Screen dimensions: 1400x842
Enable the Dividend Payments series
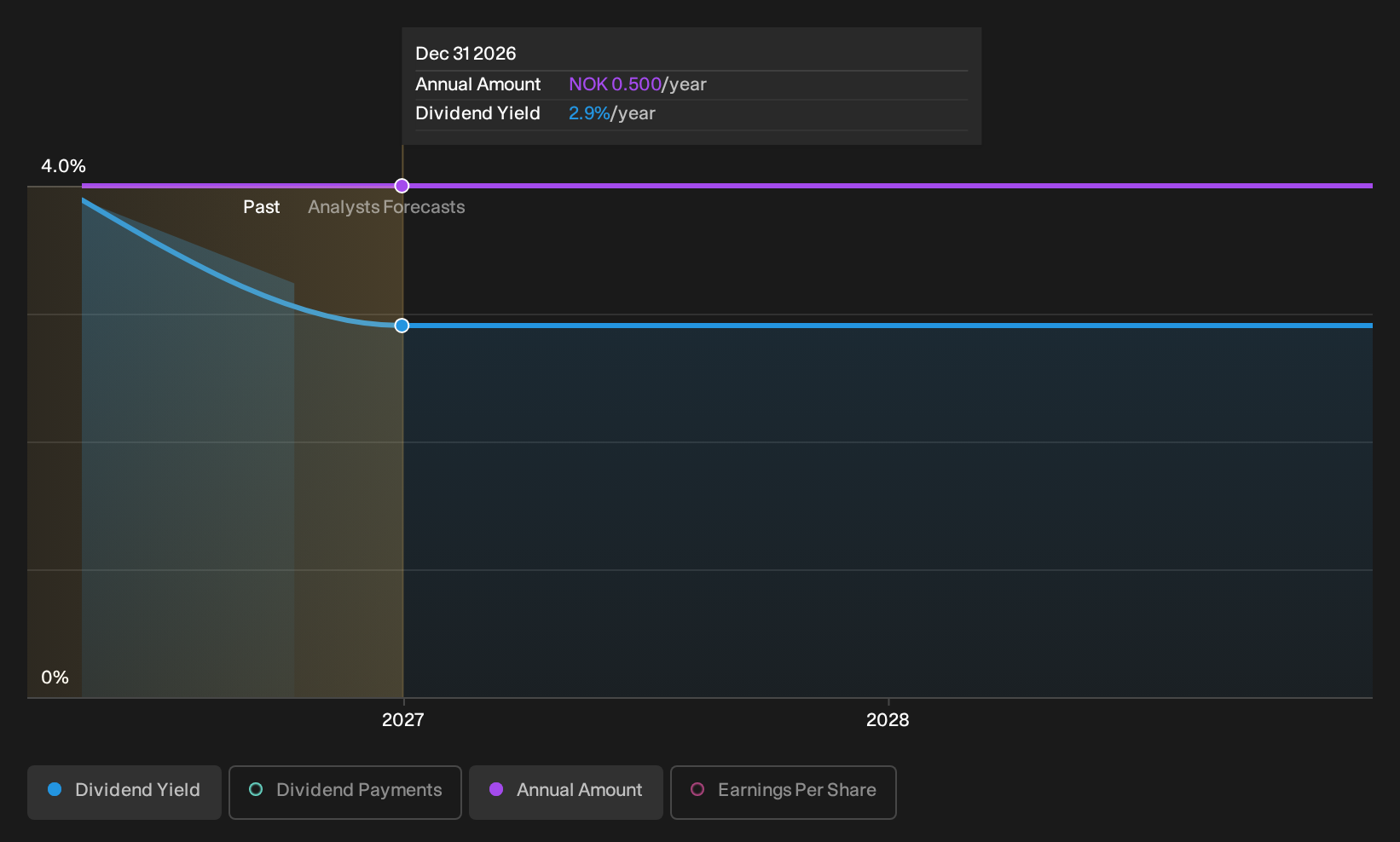345,793
